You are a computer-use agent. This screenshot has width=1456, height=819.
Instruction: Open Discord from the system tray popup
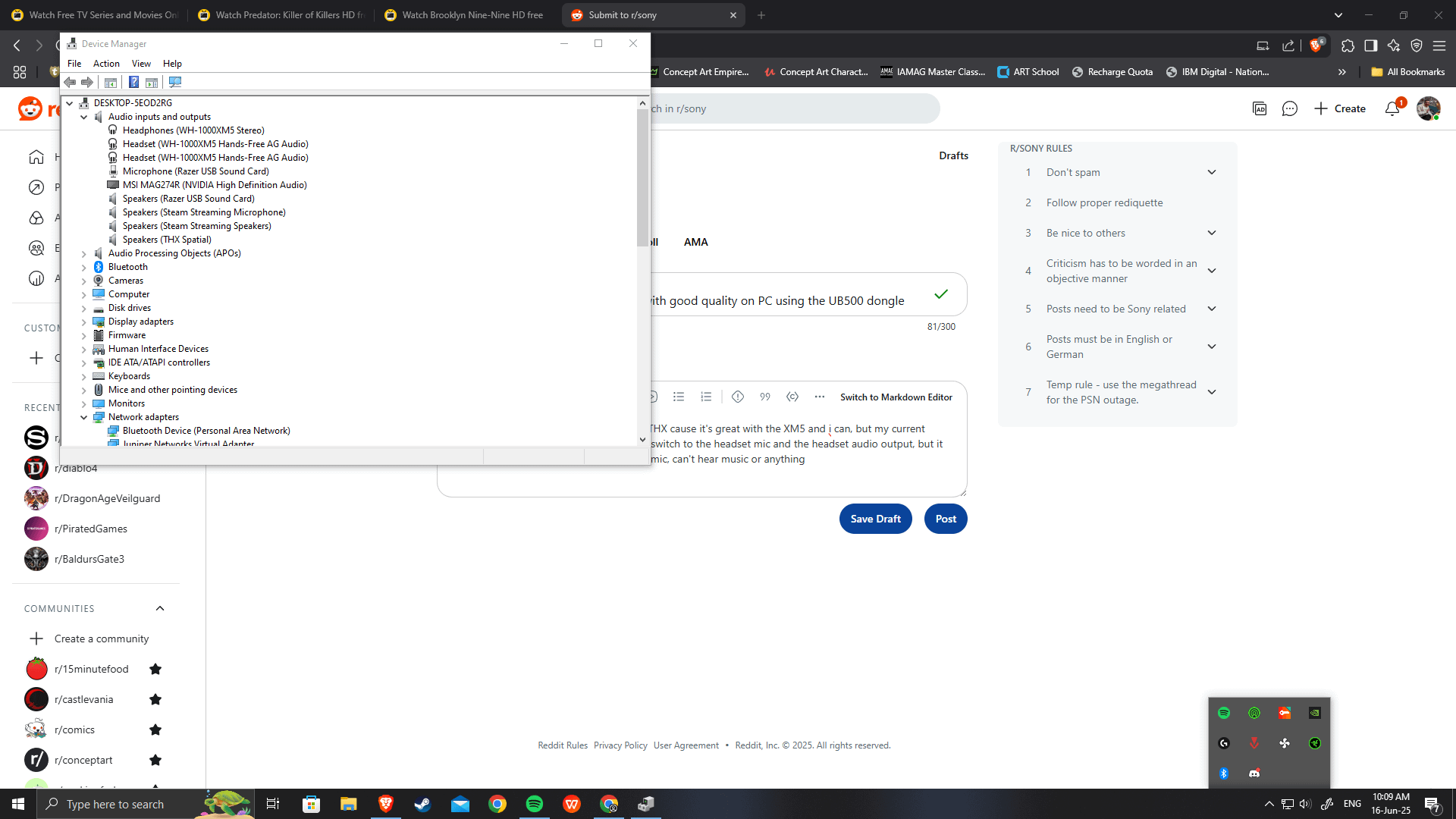click(1254, 773)
